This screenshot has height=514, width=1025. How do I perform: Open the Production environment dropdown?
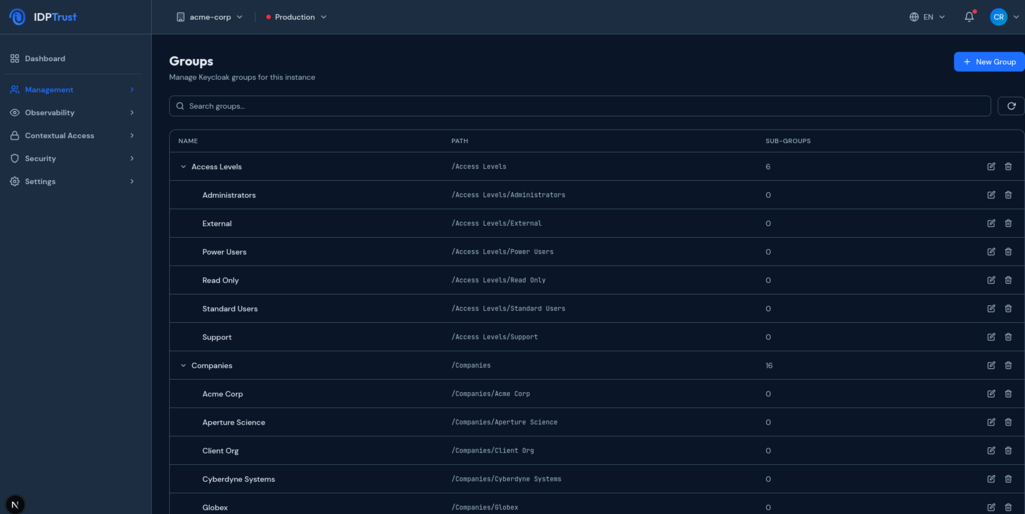[296, 17]
